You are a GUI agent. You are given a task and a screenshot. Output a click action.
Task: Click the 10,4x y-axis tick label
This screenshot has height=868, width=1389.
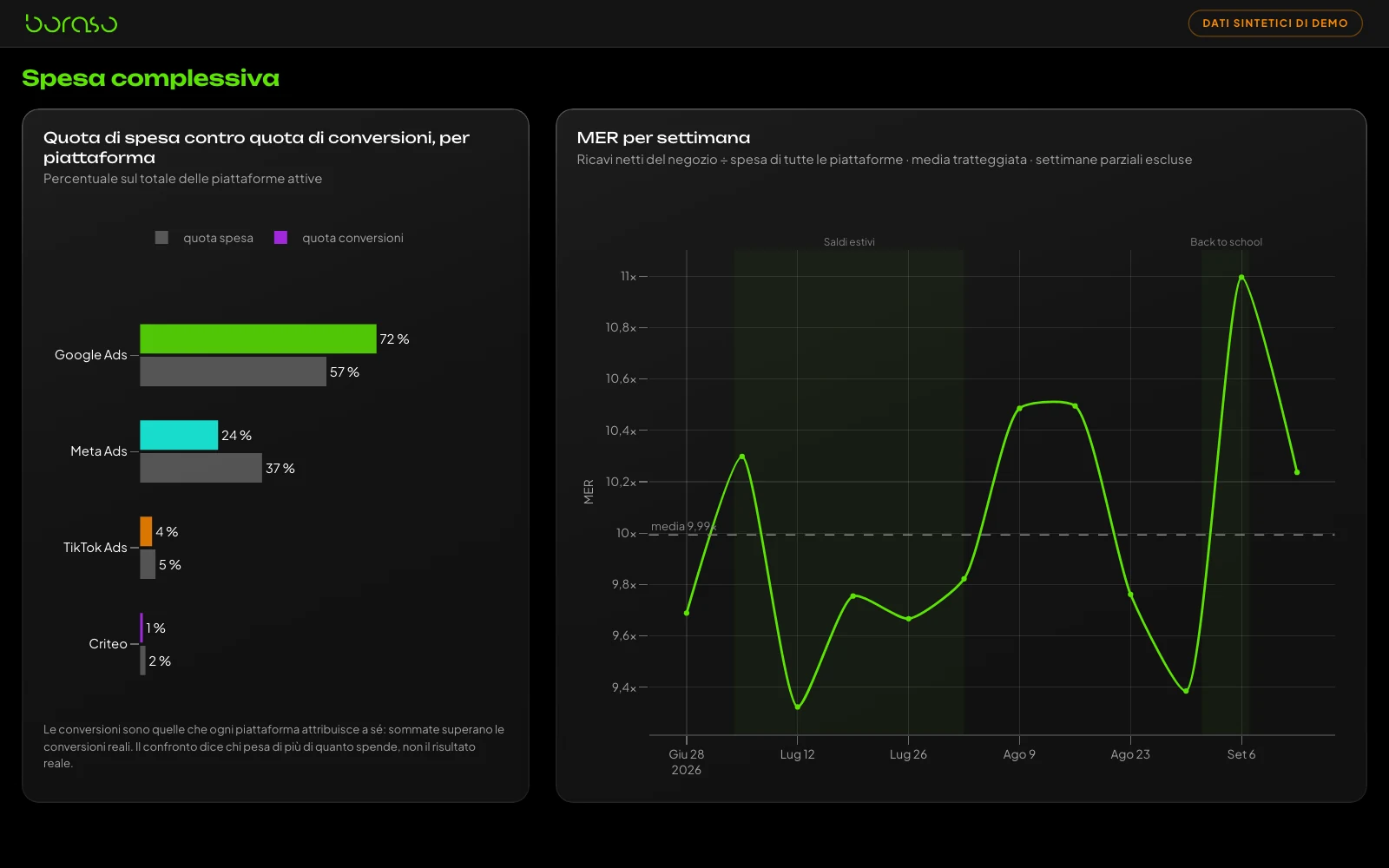click(621, 431)
